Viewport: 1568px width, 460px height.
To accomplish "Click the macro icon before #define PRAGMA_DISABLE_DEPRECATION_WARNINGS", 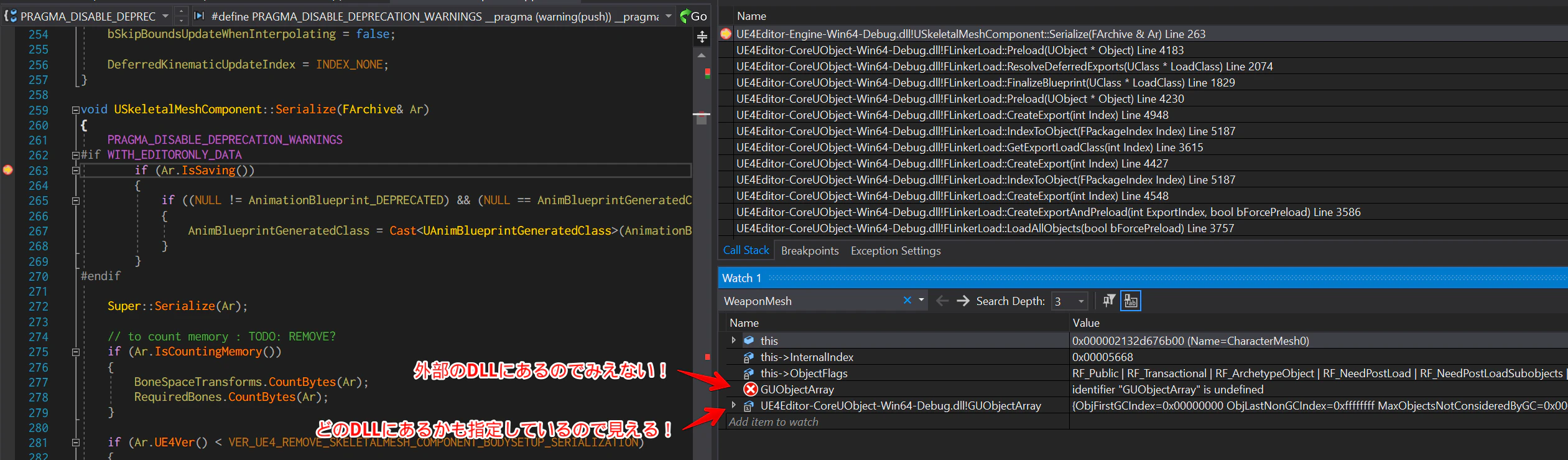I will (199, 16).
